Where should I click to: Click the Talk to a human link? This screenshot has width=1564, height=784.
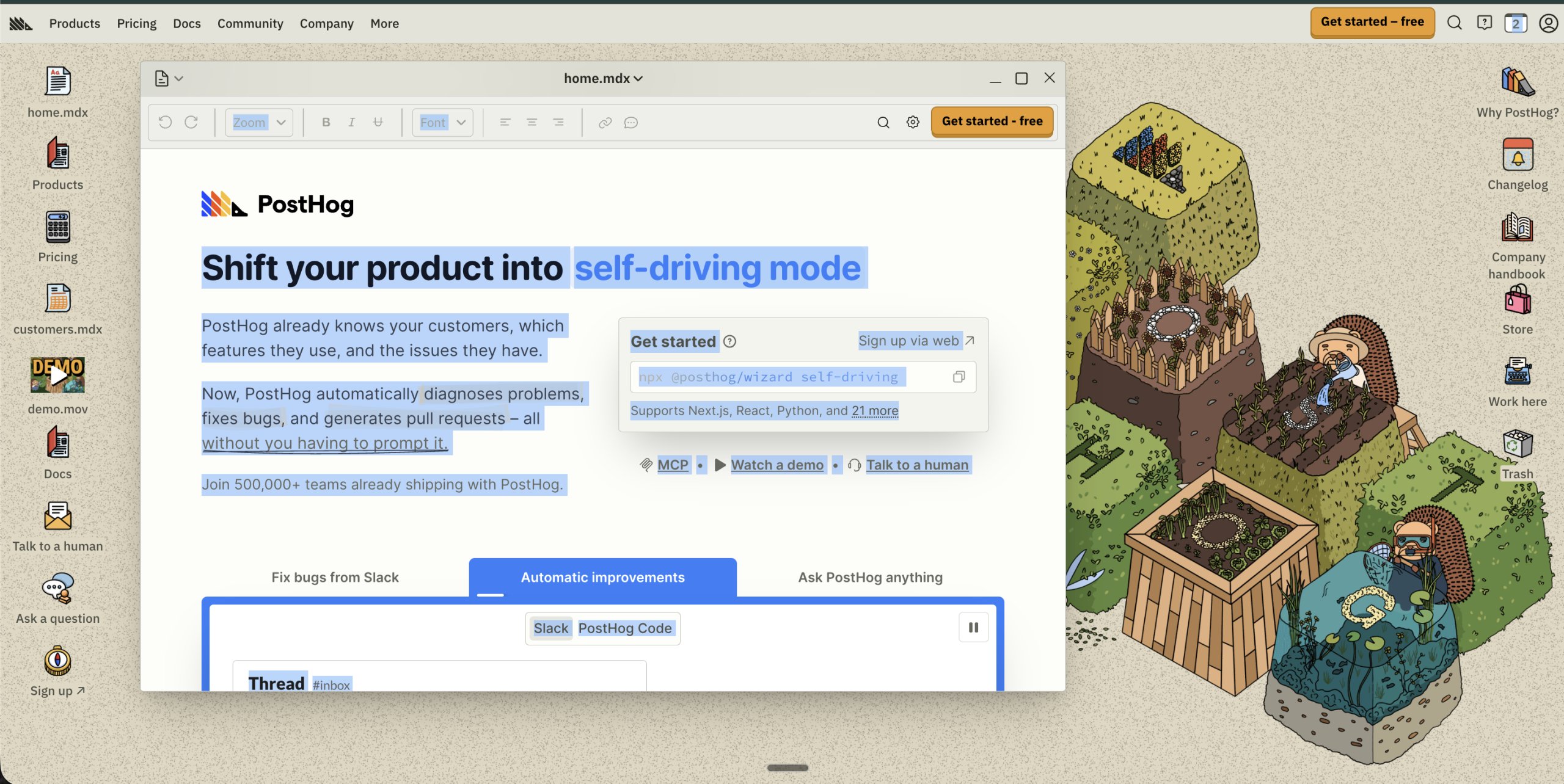pos(917,465)
